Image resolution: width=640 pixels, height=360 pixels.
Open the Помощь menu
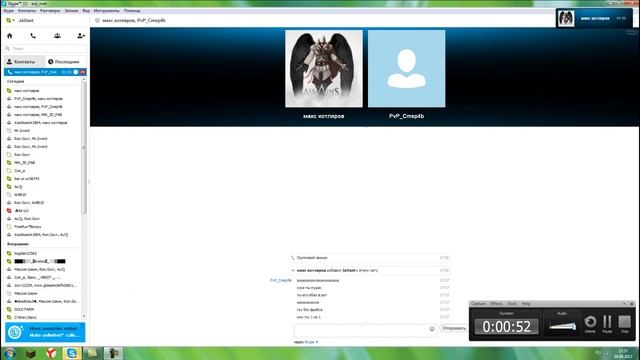click(132, 11)
